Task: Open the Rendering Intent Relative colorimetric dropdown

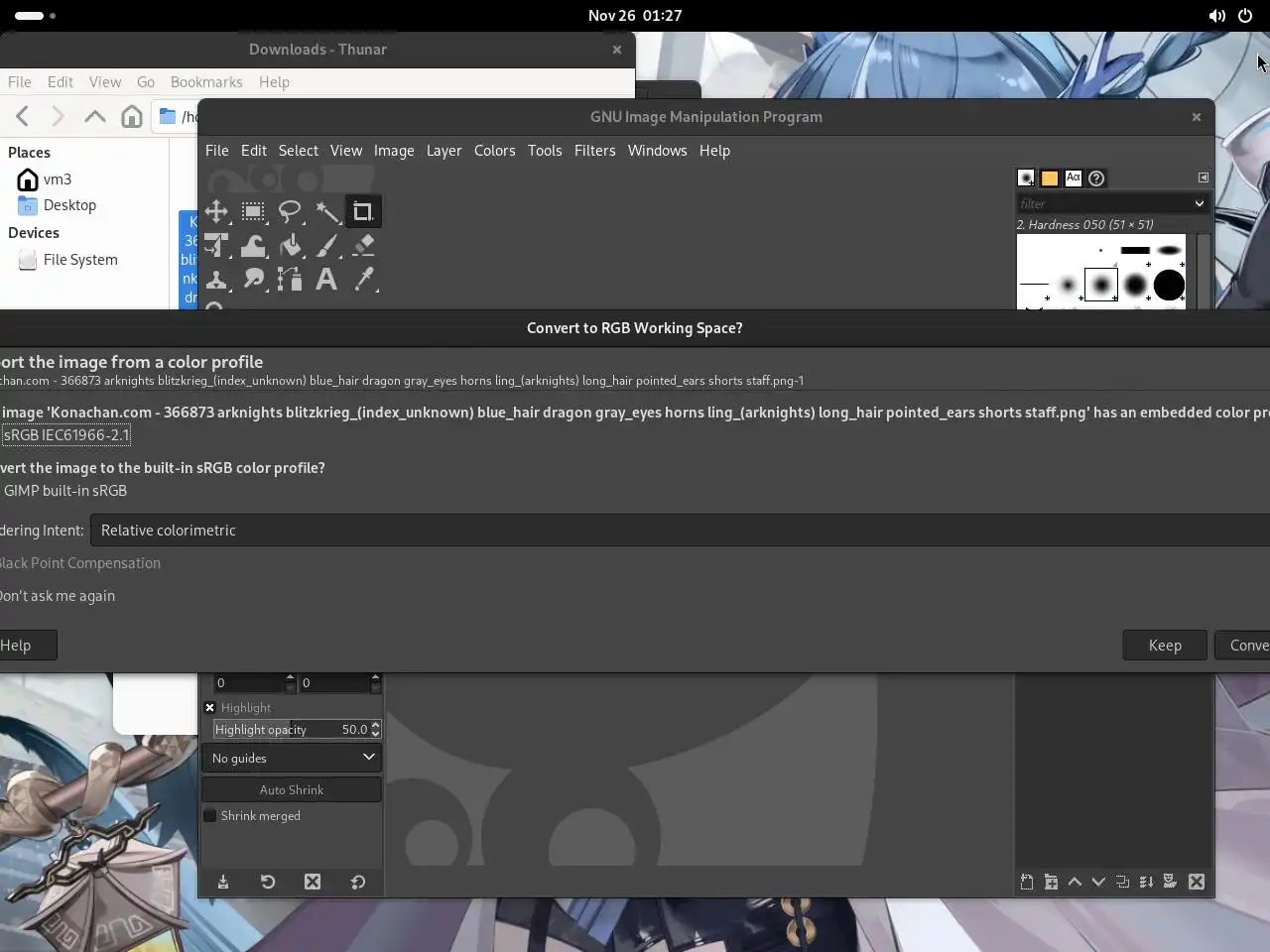Action: (x=681, y=531)
